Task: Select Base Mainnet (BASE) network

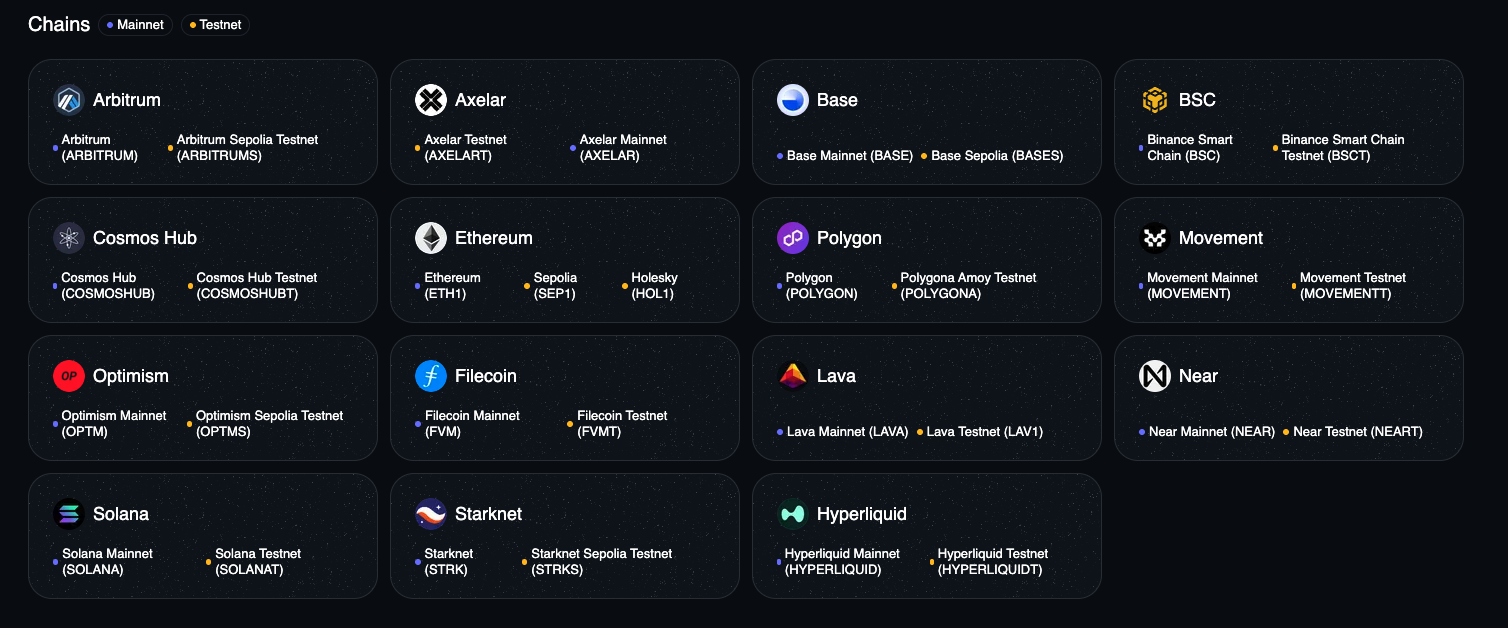Action: coord(849,156)
